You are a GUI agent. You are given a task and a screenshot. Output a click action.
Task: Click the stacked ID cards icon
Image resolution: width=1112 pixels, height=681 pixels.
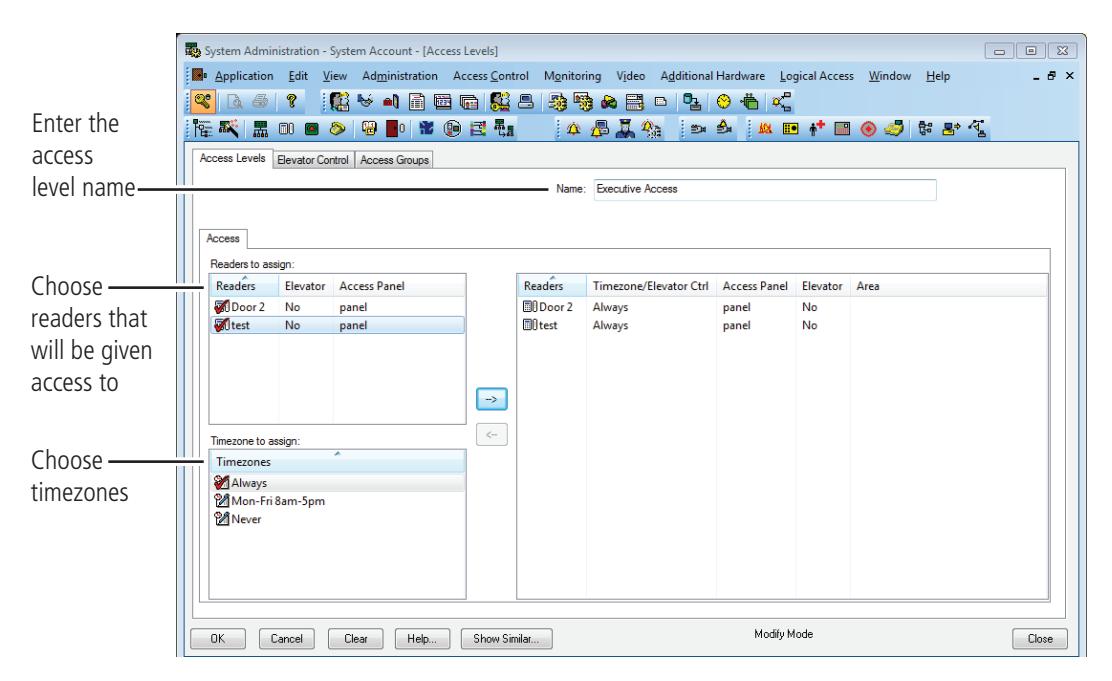469,101
